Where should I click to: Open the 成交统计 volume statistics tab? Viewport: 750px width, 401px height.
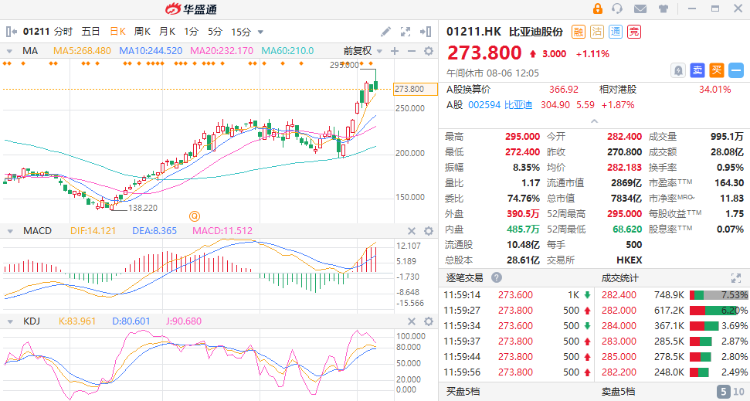point(620,278)
